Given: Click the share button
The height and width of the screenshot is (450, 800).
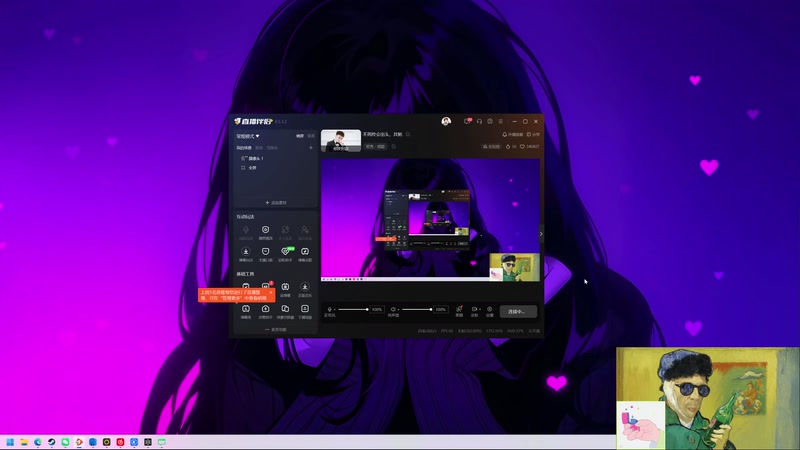Looking at the screenshot, I should click(x=533, y=134).
